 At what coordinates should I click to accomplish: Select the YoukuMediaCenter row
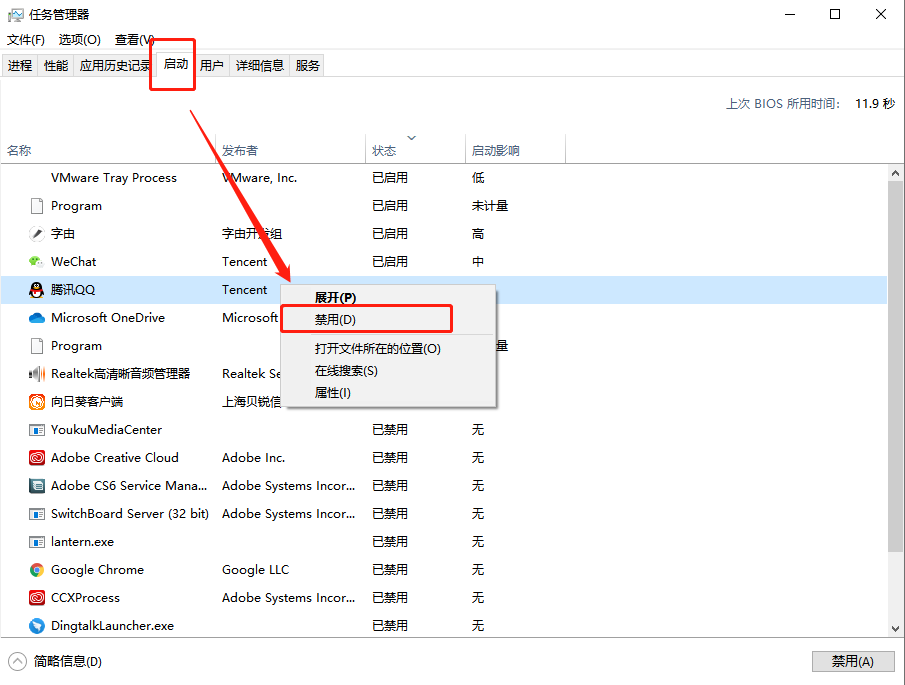[x=106, y=430]
